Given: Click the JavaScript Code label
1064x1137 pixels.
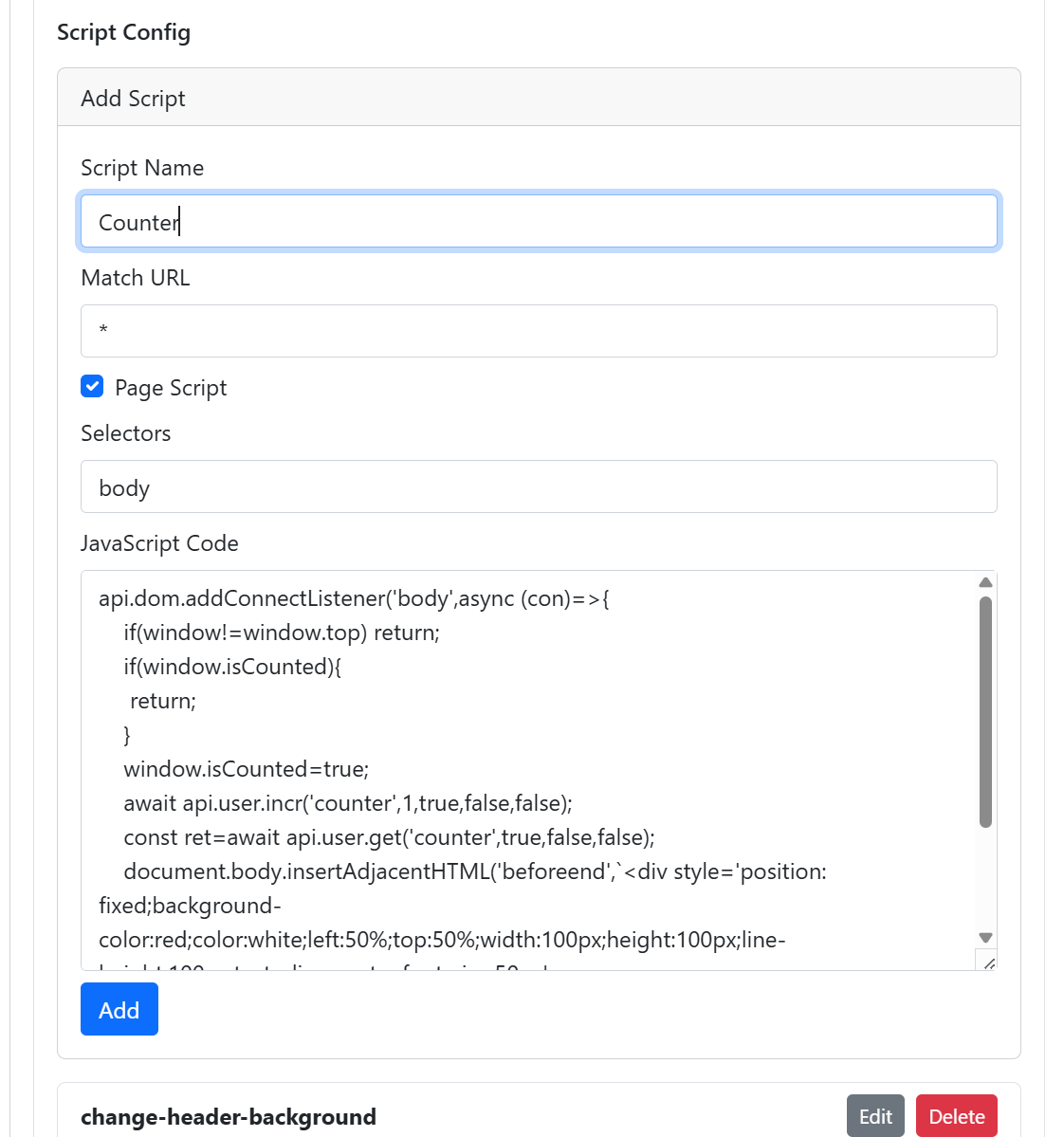Looking at the screenshot, I should tap(159, 543).
